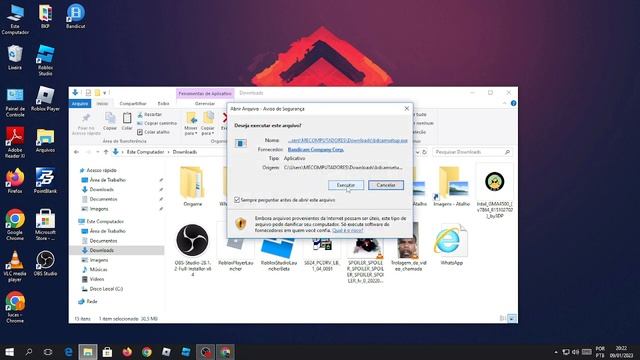The height and width of the screenshot is (360, 640).
Task: Click the file name path link in dialog
Action: [x=347, y=140]
